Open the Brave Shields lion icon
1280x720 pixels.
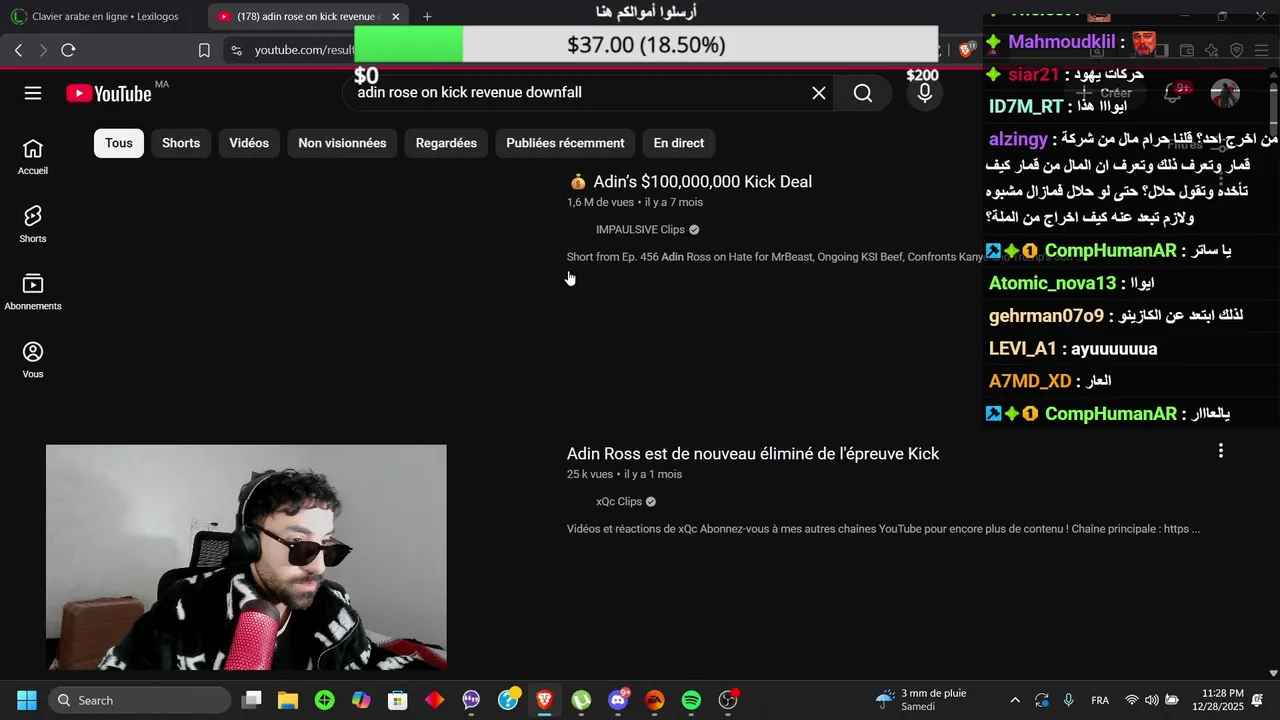(967, 50)
